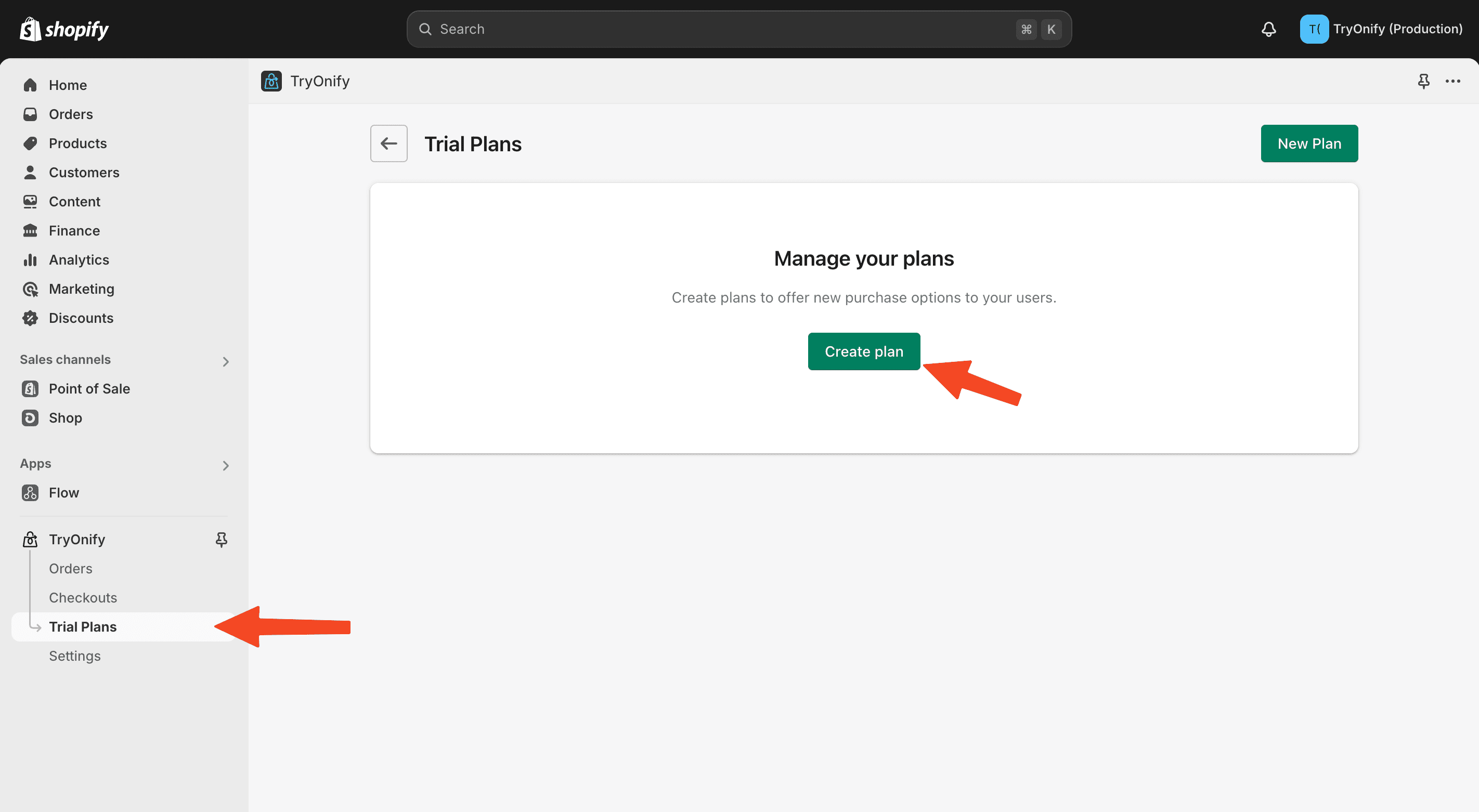Click the Shopify logo
This screenshot has width=1479, height=812.
pos(64,29)
